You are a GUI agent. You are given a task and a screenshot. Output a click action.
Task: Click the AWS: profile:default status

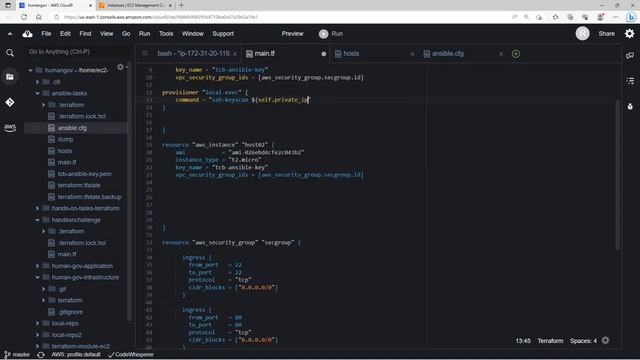point(76,354)
